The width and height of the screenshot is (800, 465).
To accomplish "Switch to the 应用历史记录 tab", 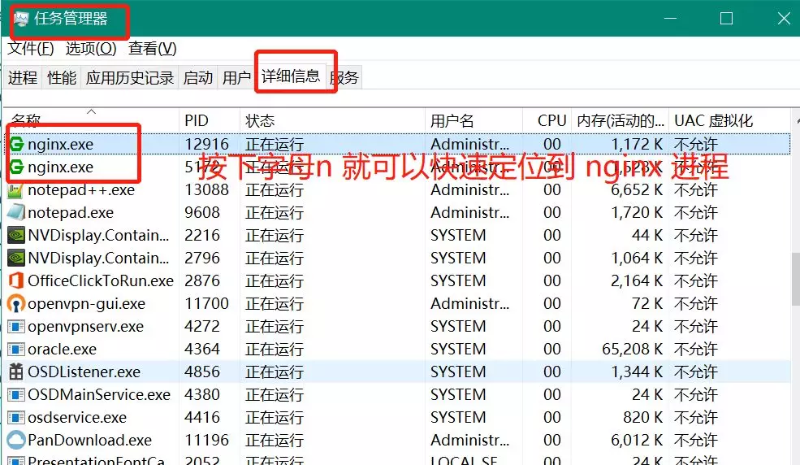I will click(130, 78).
